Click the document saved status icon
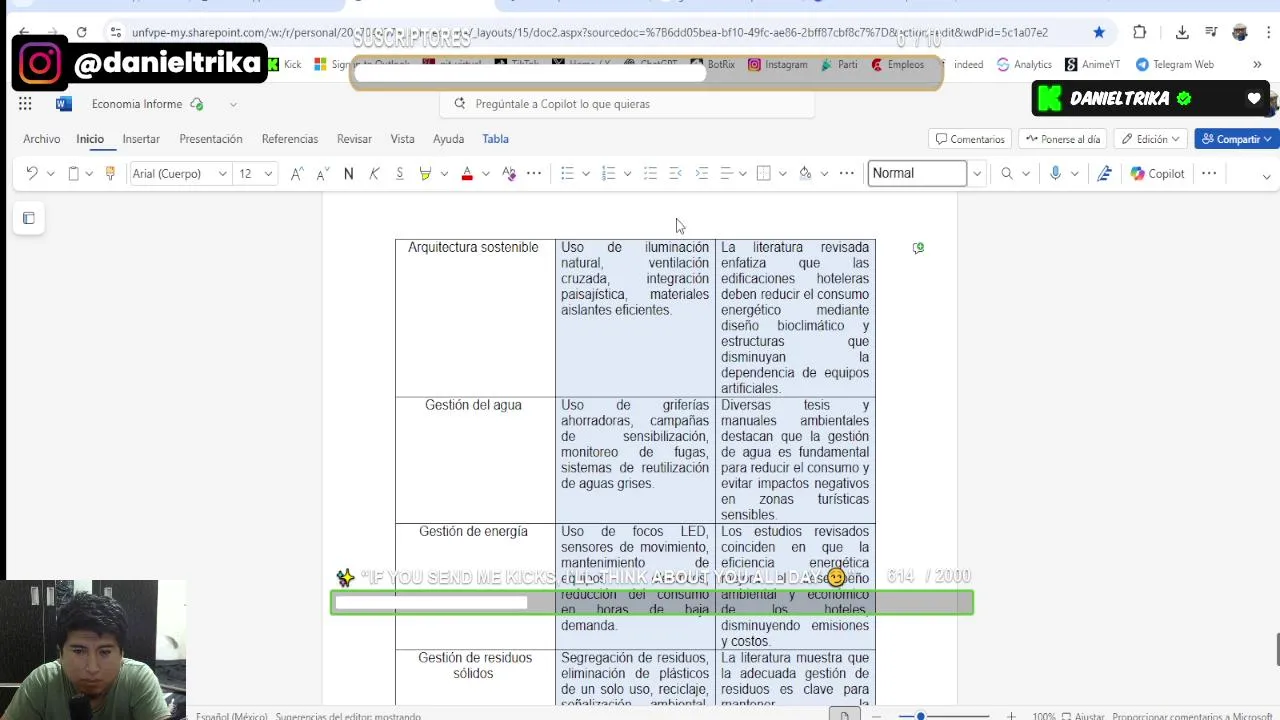1280x720 pixels. pyautogui.click(x=197, y=104)
